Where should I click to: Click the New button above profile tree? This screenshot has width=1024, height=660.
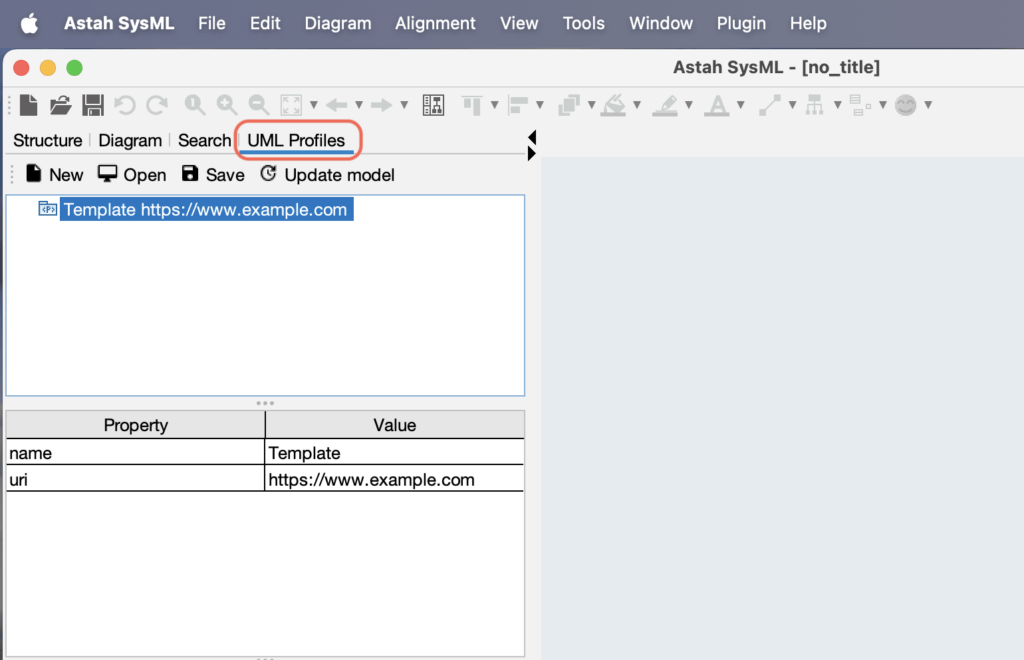tap(56, 174)
